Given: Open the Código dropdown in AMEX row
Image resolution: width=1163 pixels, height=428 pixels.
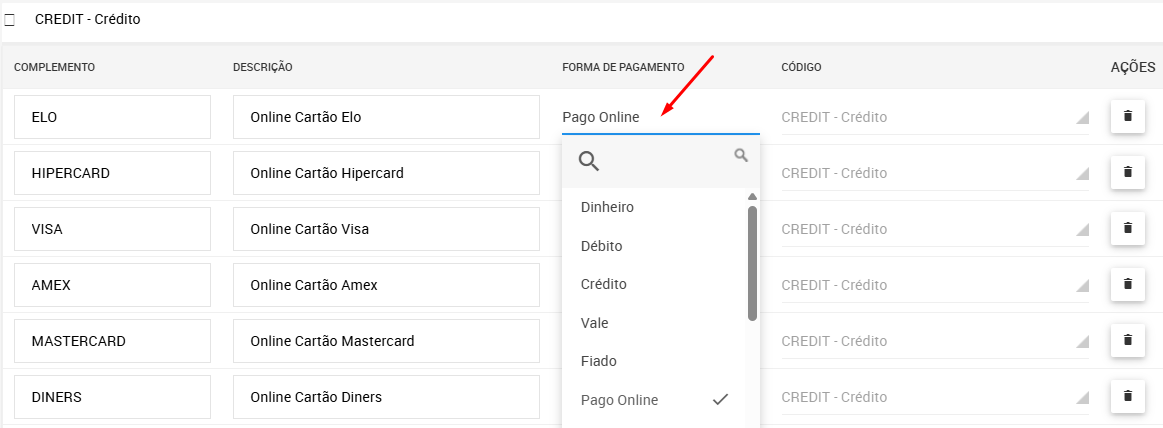Looking at the screenshot, I should click(x=935, y=286).
